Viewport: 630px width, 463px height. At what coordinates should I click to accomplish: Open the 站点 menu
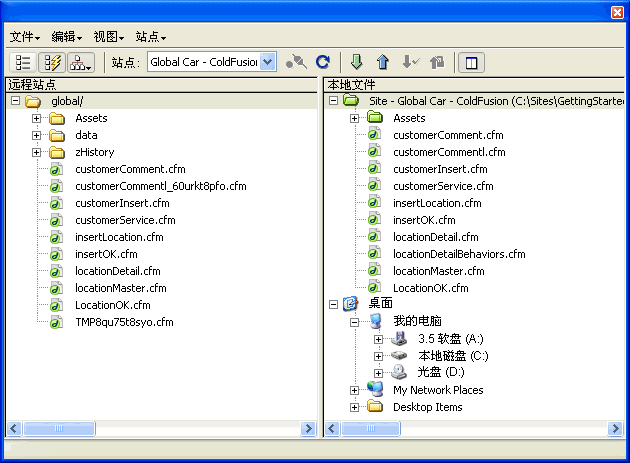pyautogui.click(x=150, y=37)
